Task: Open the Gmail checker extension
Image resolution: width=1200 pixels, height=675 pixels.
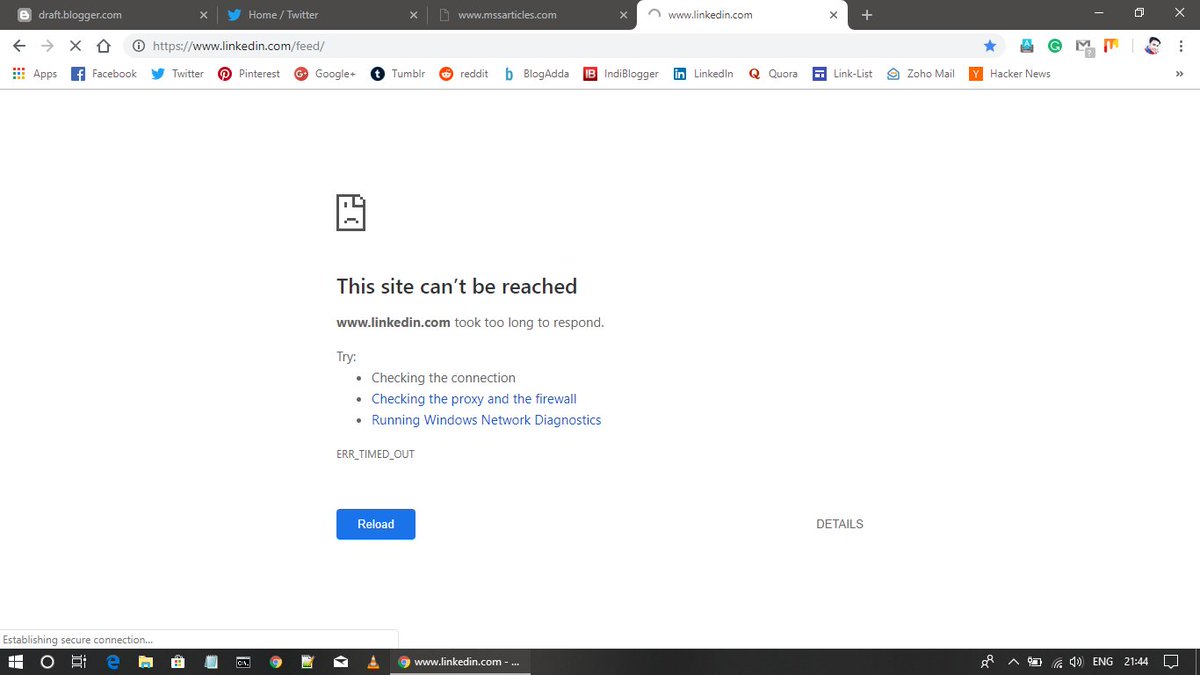Action: [1083, 46]
